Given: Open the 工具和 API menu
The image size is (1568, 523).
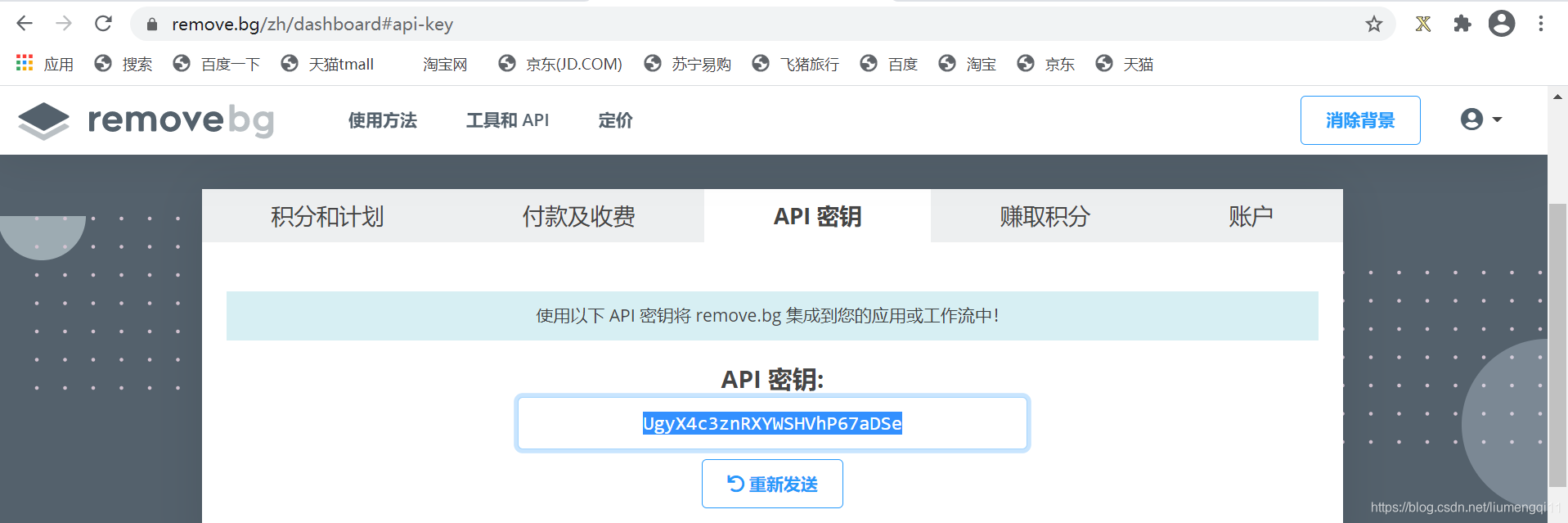Looking at the screenshot, I should click(507, 120).
